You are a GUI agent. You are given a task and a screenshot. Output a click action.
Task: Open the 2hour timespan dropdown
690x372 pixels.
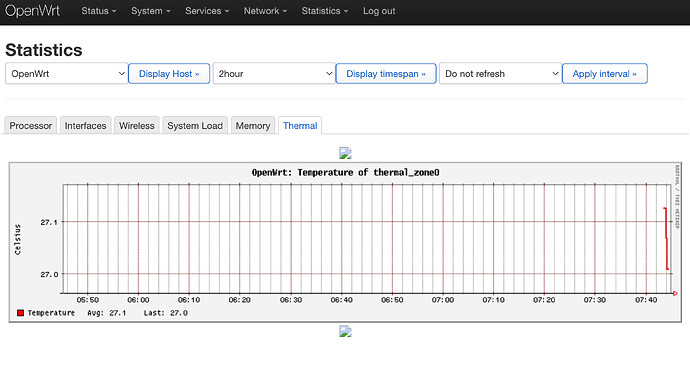point(274,74)
